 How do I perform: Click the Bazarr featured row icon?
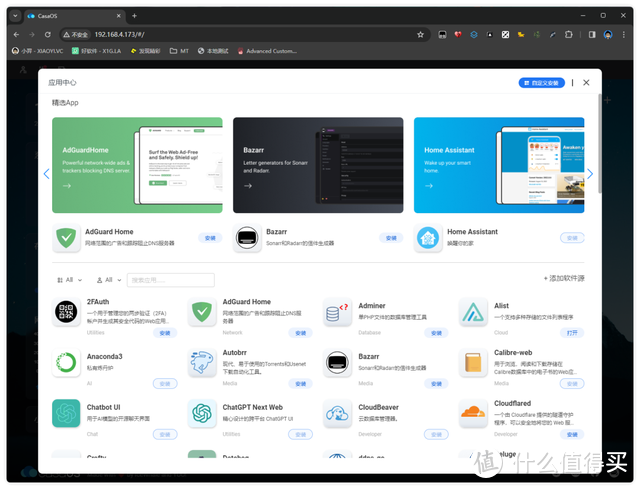247,238
